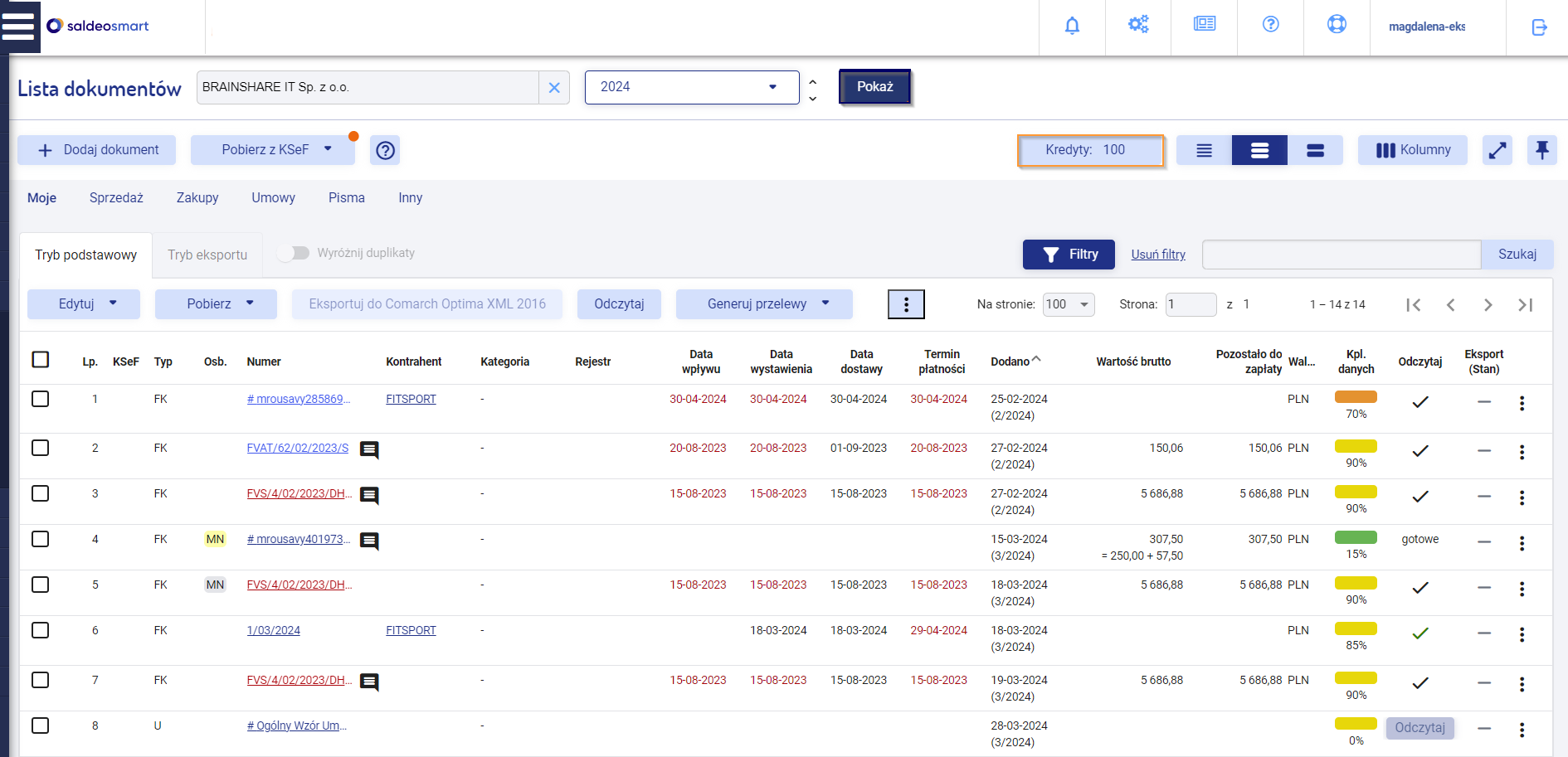Screen dimensions: 1568x757
Task: Select the Zakupy tab
Action: [x=197, y=198]
